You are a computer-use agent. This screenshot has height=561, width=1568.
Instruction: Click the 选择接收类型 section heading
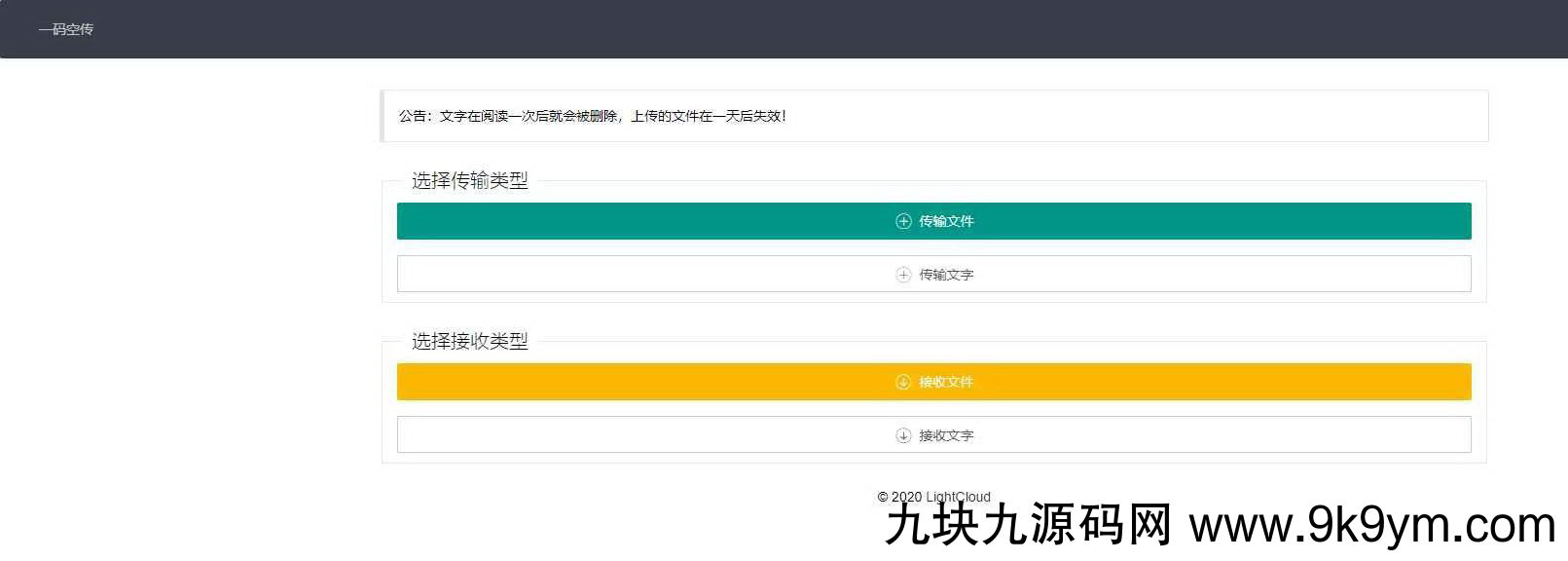point(469,341)
